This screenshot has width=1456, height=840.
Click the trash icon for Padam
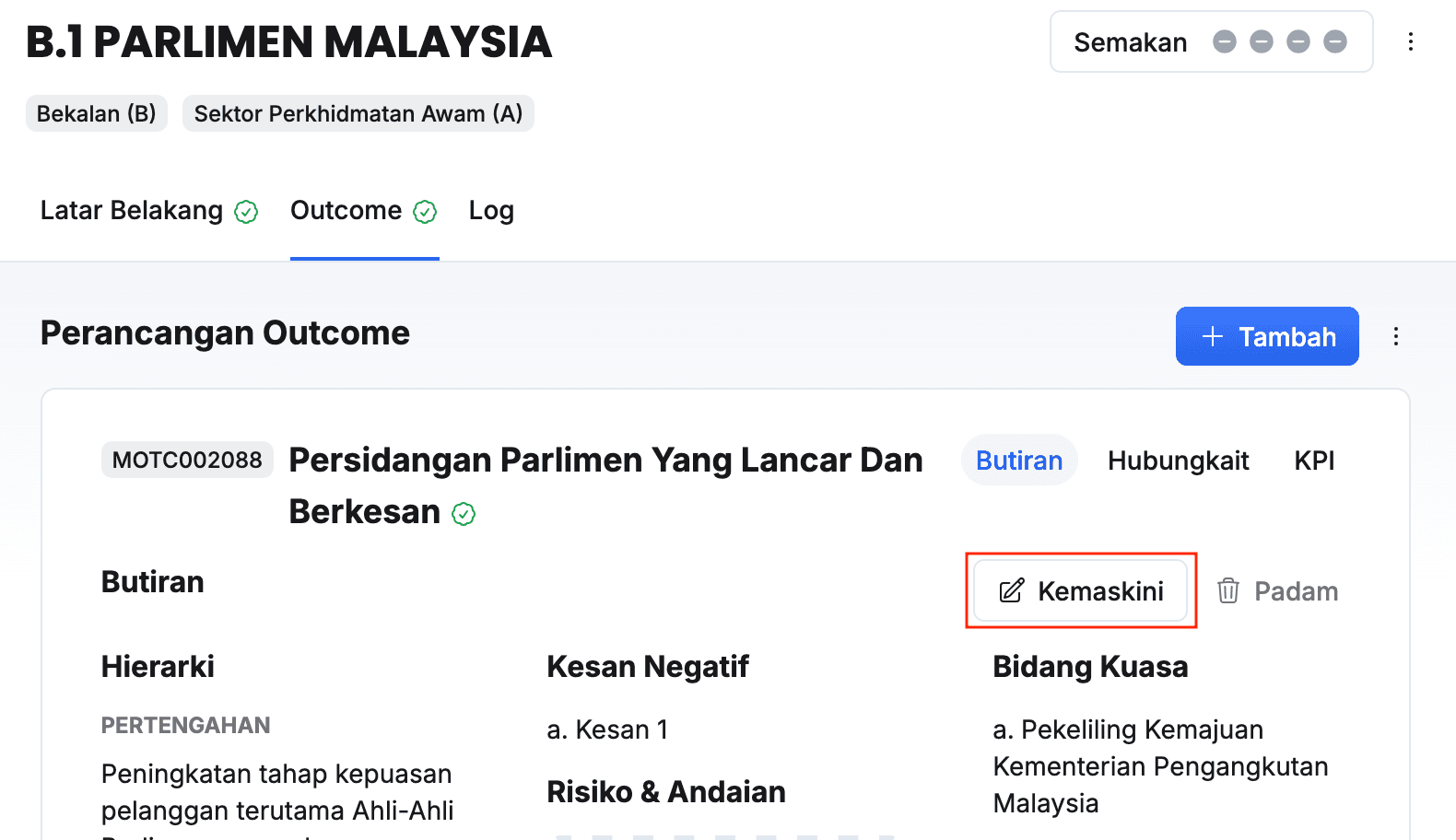point(1227,590)
